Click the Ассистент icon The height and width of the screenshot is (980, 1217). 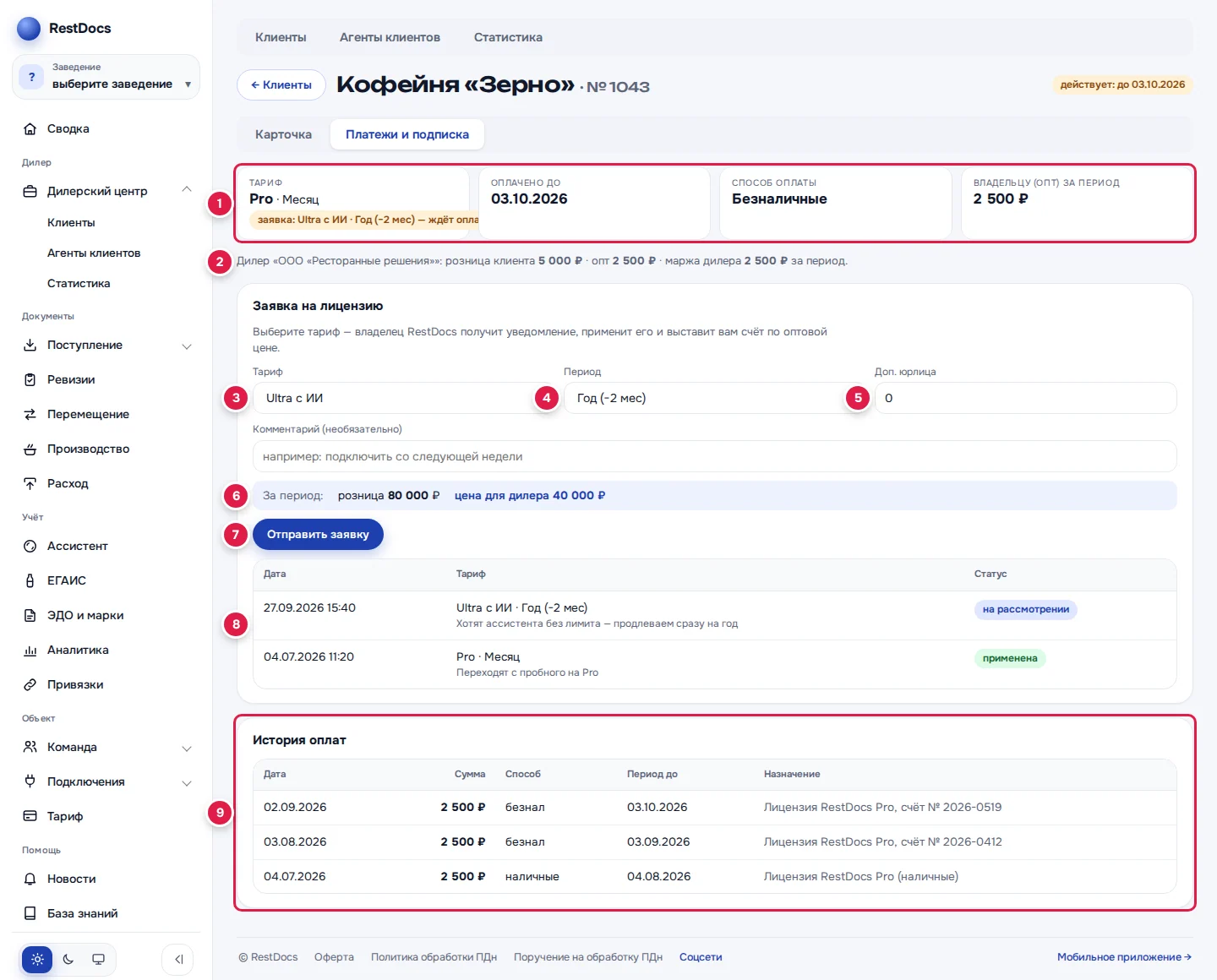coord(30,547)
